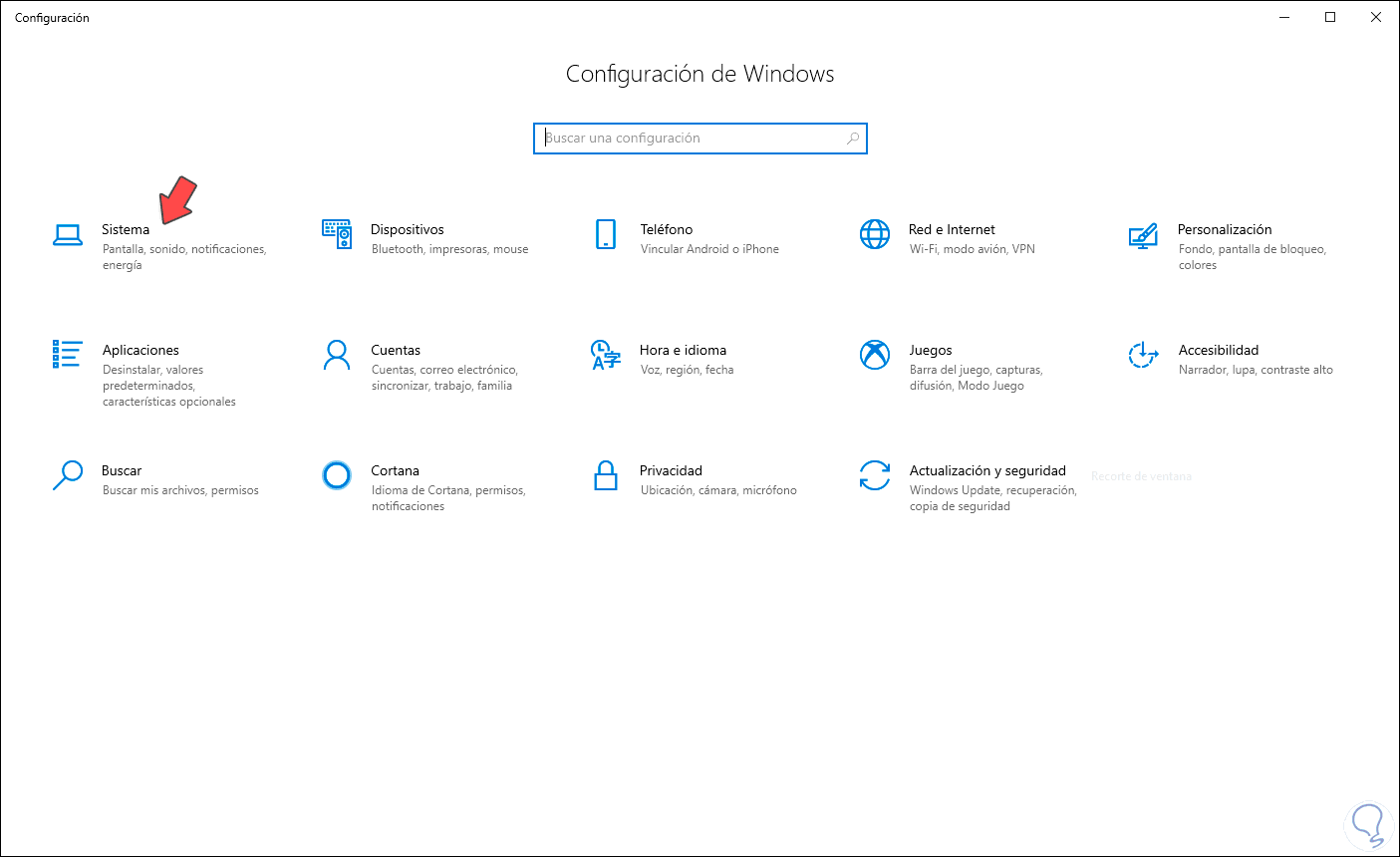
Task: Click the Actualización y seguridad sync arrows icon
Action: click(875, 475)
